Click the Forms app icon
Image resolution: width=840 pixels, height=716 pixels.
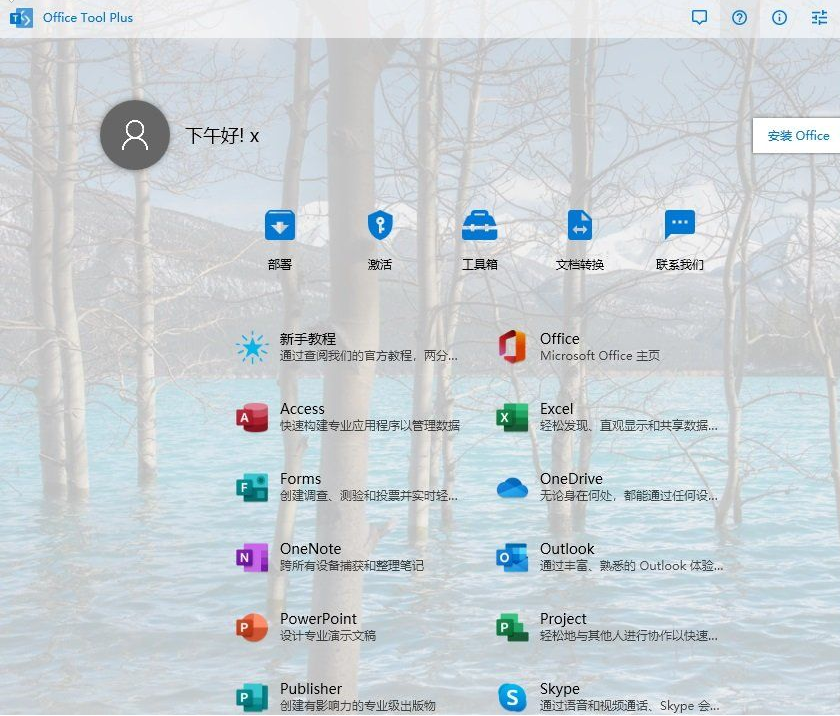252,487
